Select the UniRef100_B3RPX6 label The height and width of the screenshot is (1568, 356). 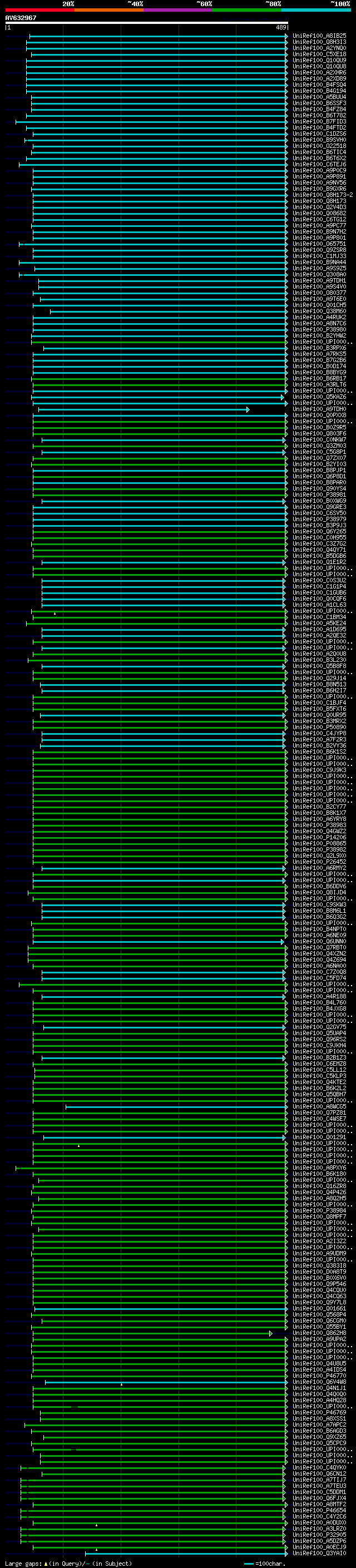[x=319, y=348]
